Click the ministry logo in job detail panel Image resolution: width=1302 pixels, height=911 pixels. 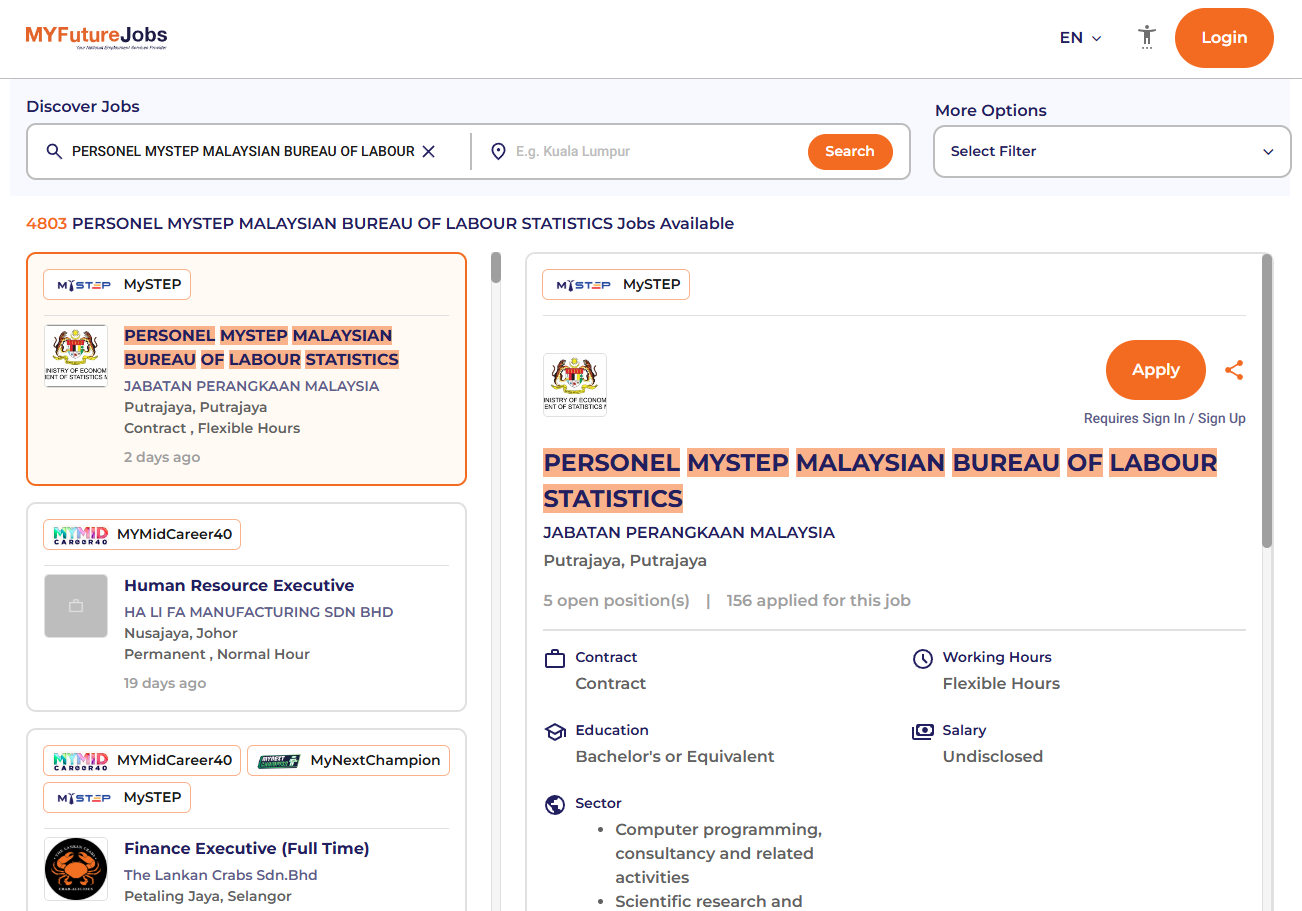[575, 385]
